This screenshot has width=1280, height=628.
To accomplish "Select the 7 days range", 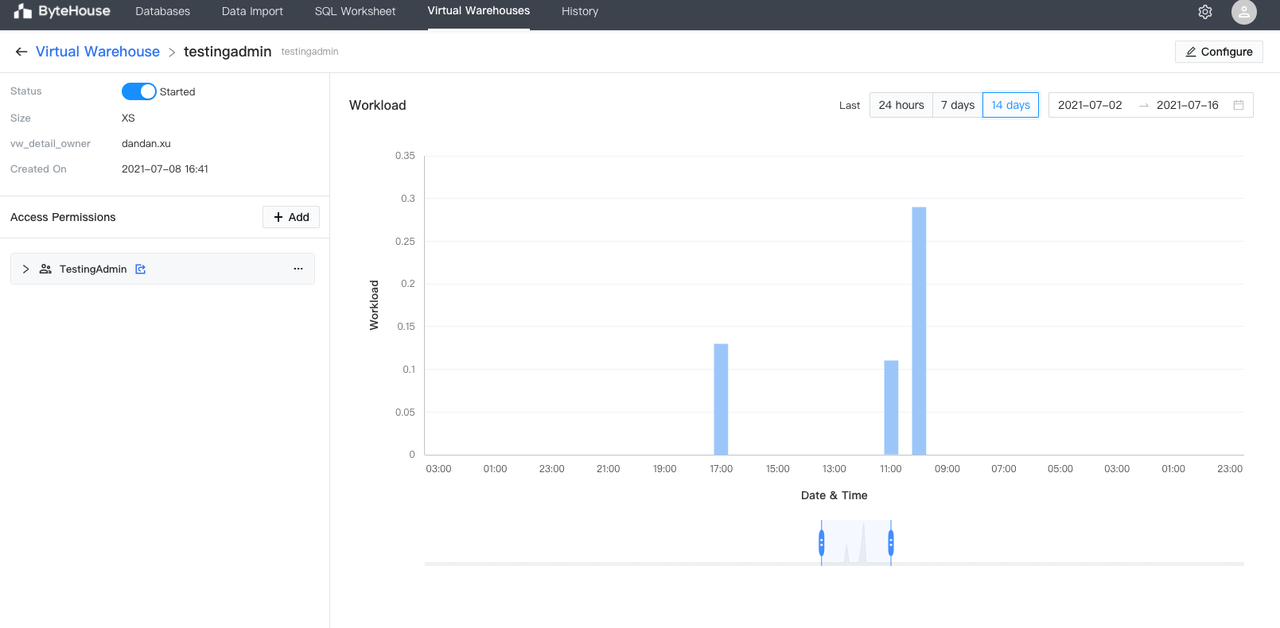I will [957, 105].
